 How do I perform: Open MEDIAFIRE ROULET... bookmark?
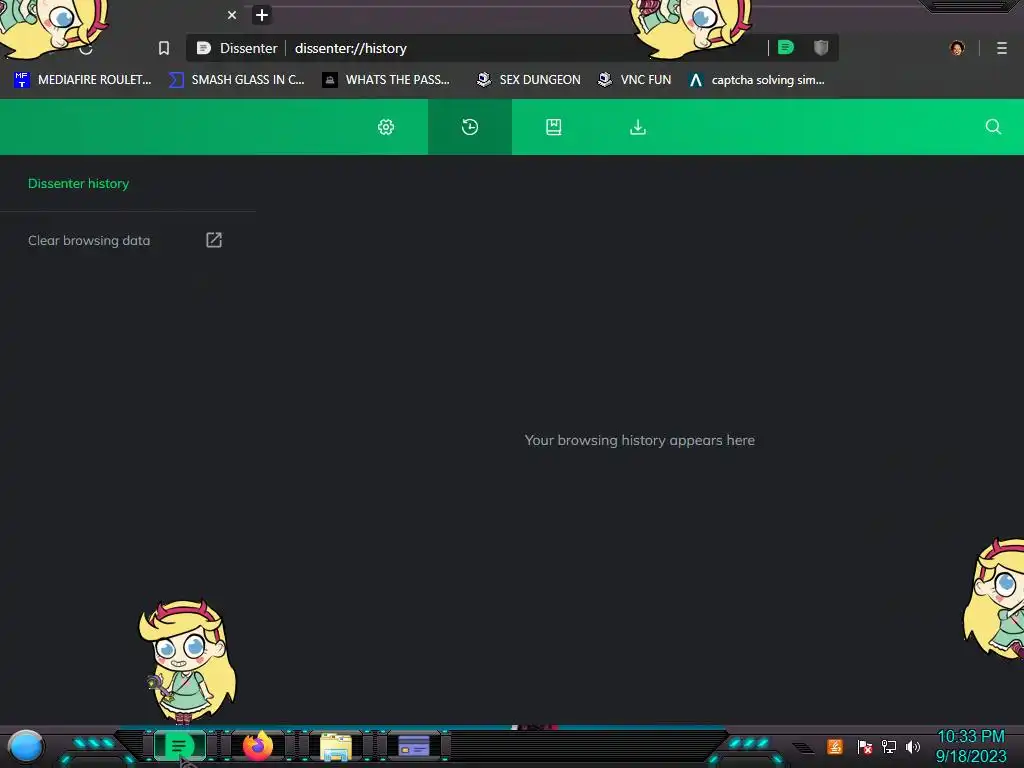point(82,80)
